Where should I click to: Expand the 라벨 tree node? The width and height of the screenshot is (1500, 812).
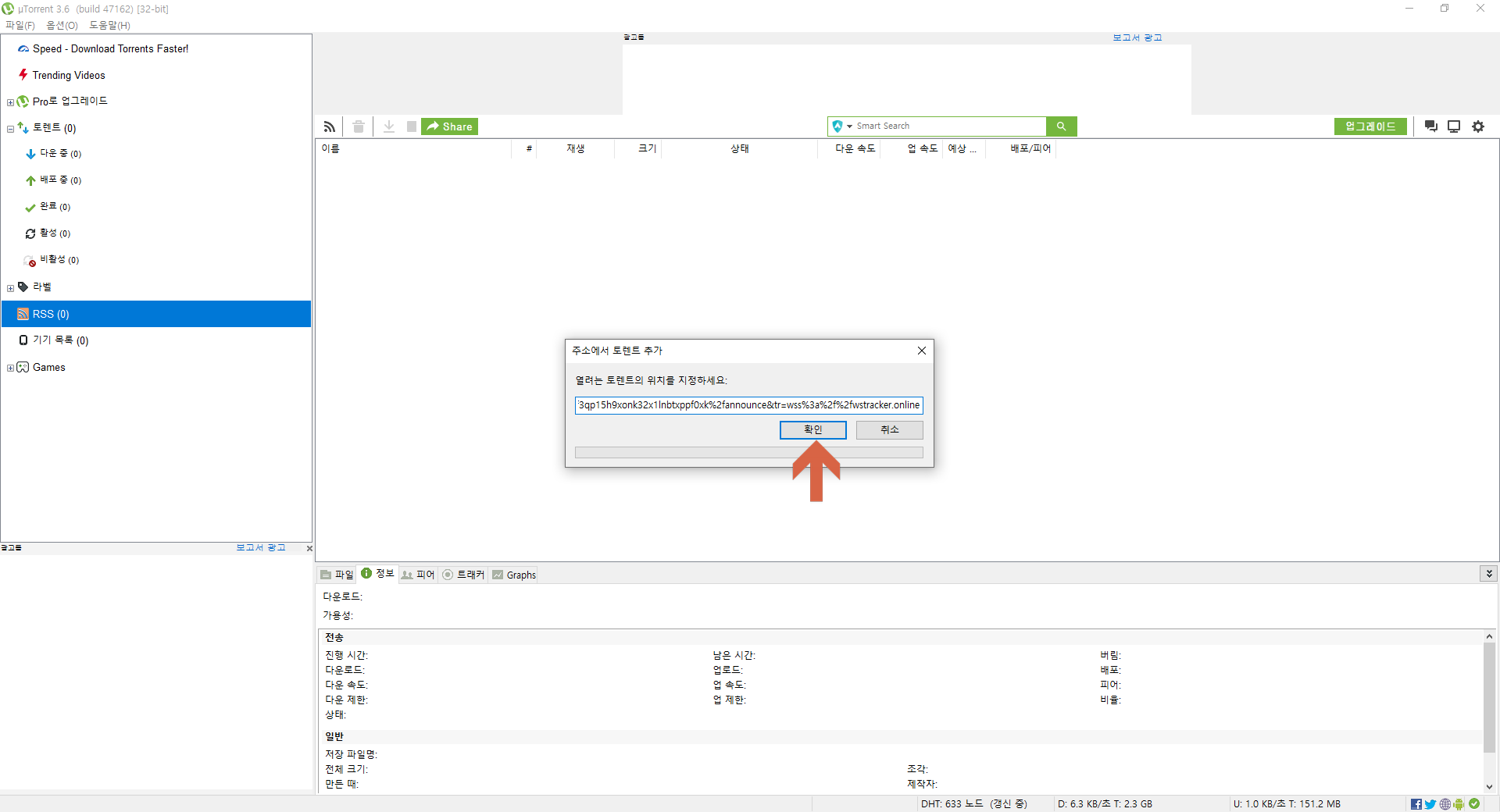click(10, 288)
